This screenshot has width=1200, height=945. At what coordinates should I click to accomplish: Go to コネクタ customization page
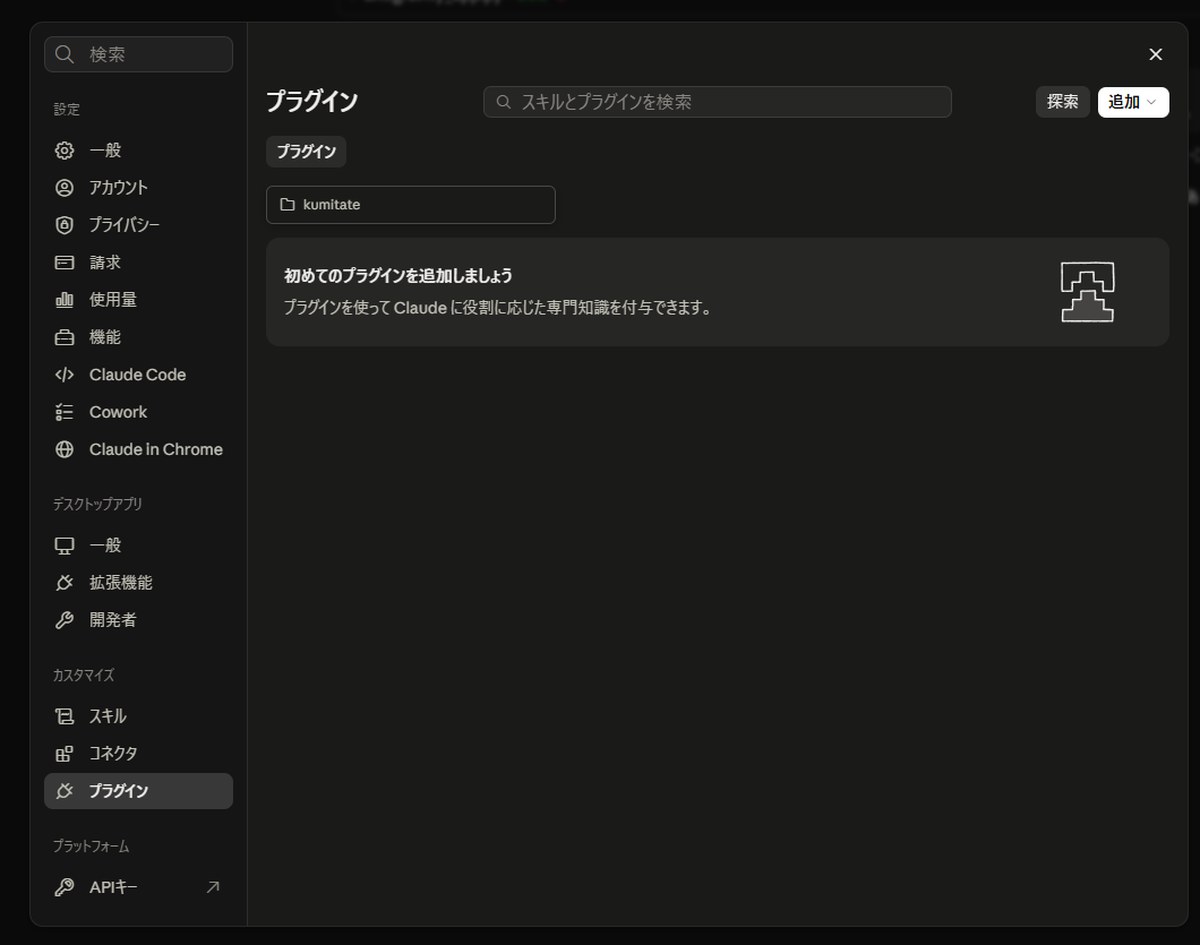pyautogui.click(x=138, y=754)
